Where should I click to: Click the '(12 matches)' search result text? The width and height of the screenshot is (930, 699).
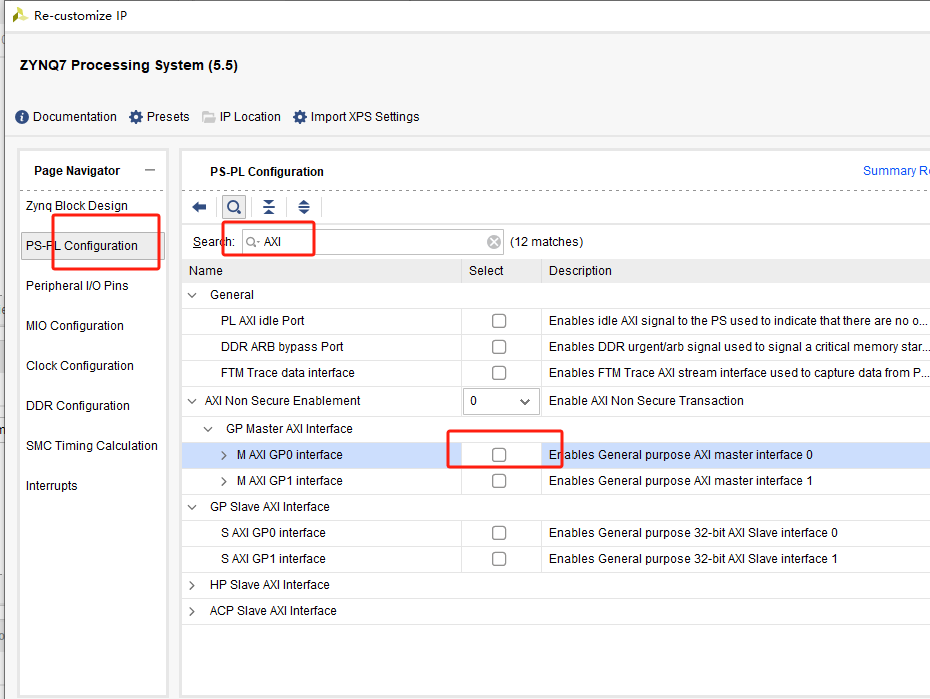tap(546, 242)
